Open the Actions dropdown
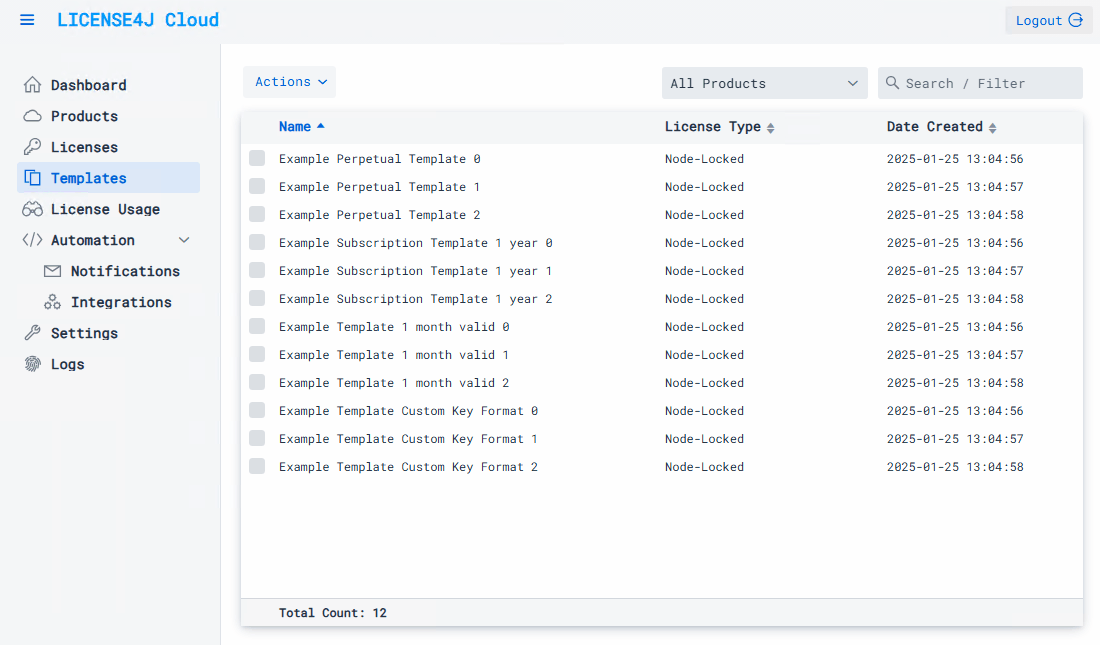Screen dimensions: 1100x645 pos(290,82)
